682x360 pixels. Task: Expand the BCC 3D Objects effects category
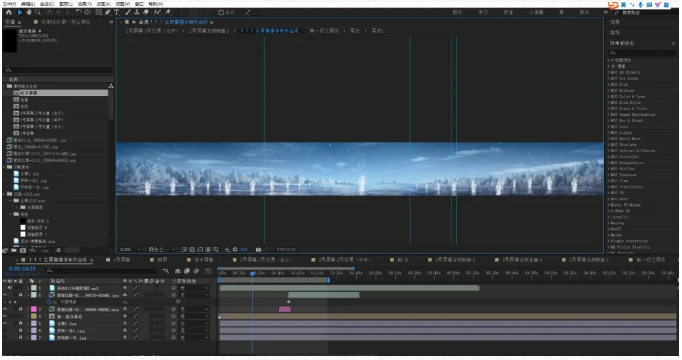point(608,72)
